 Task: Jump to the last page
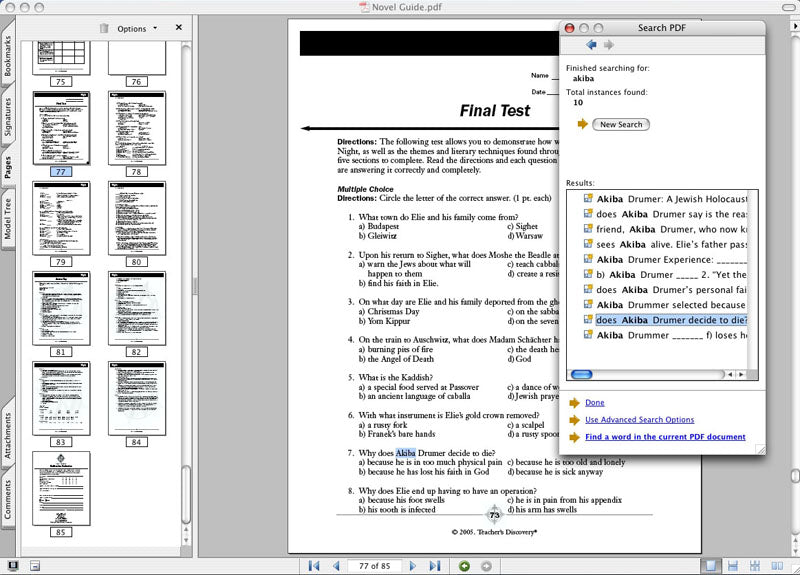point(434,566)
